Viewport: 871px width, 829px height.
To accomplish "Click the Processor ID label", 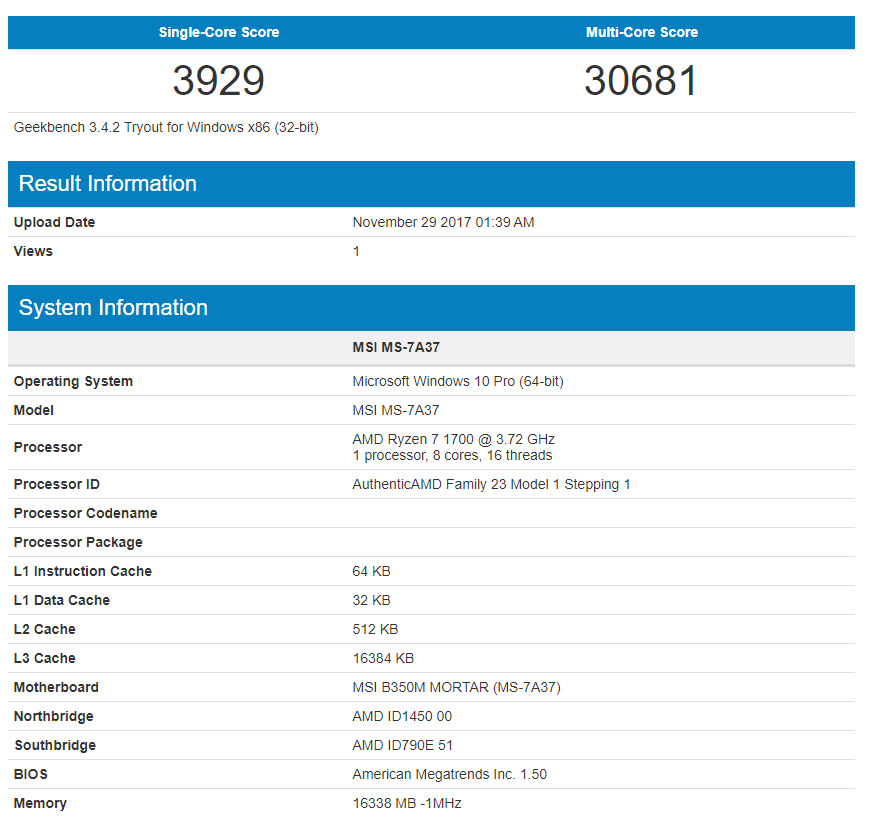I will coord(57,484).
